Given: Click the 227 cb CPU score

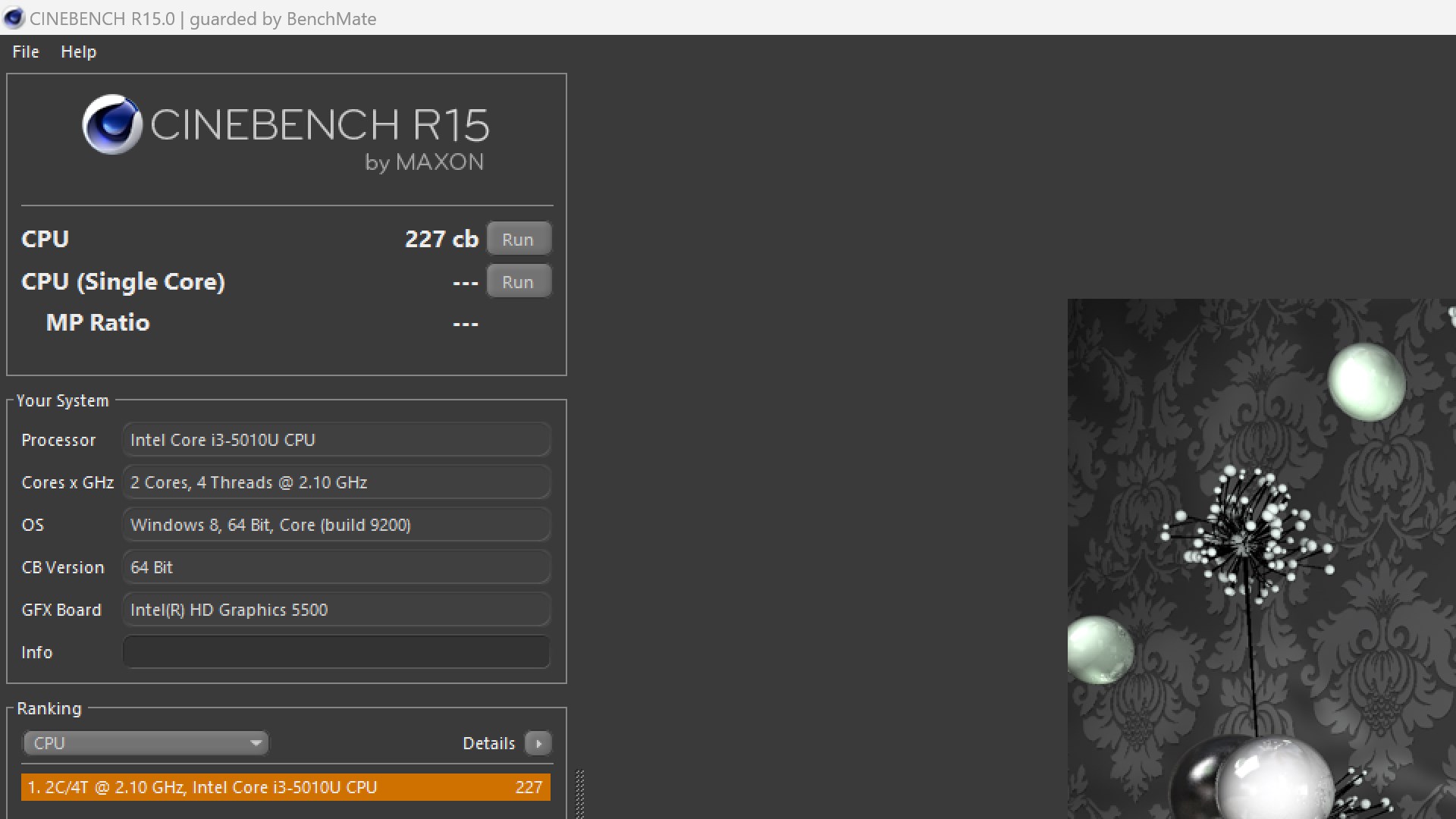Looking at the screenshot, I should pos(441,239).
